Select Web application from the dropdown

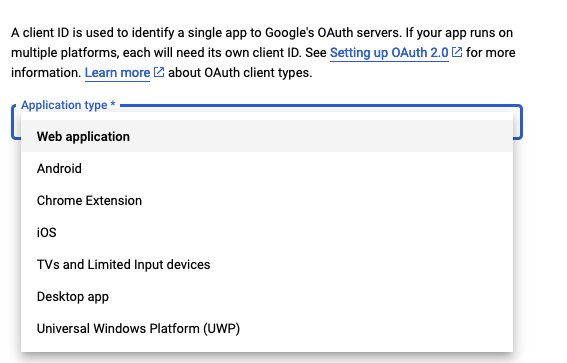267,136
